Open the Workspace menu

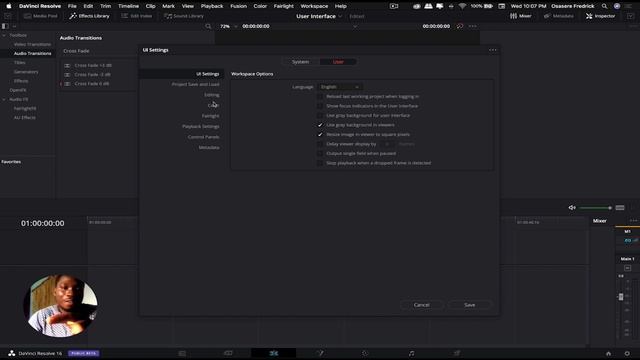pos(314,6)
